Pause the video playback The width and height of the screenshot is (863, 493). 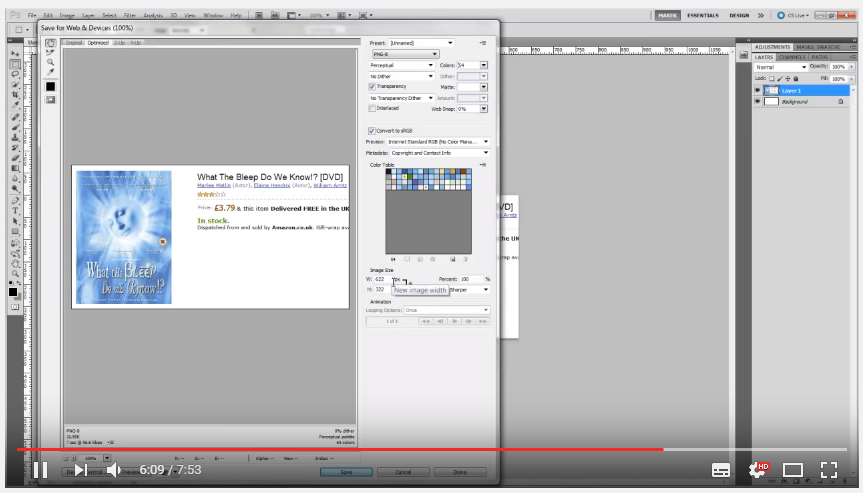click(40, 469)
